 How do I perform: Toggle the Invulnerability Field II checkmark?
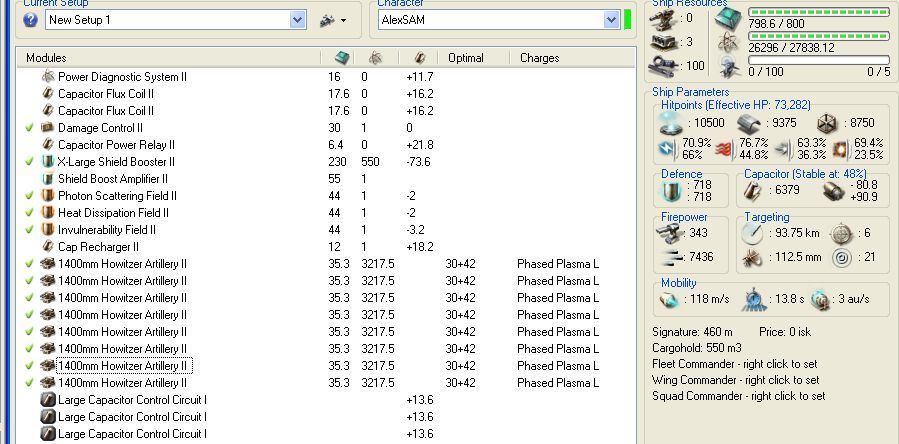click(30, 230)
